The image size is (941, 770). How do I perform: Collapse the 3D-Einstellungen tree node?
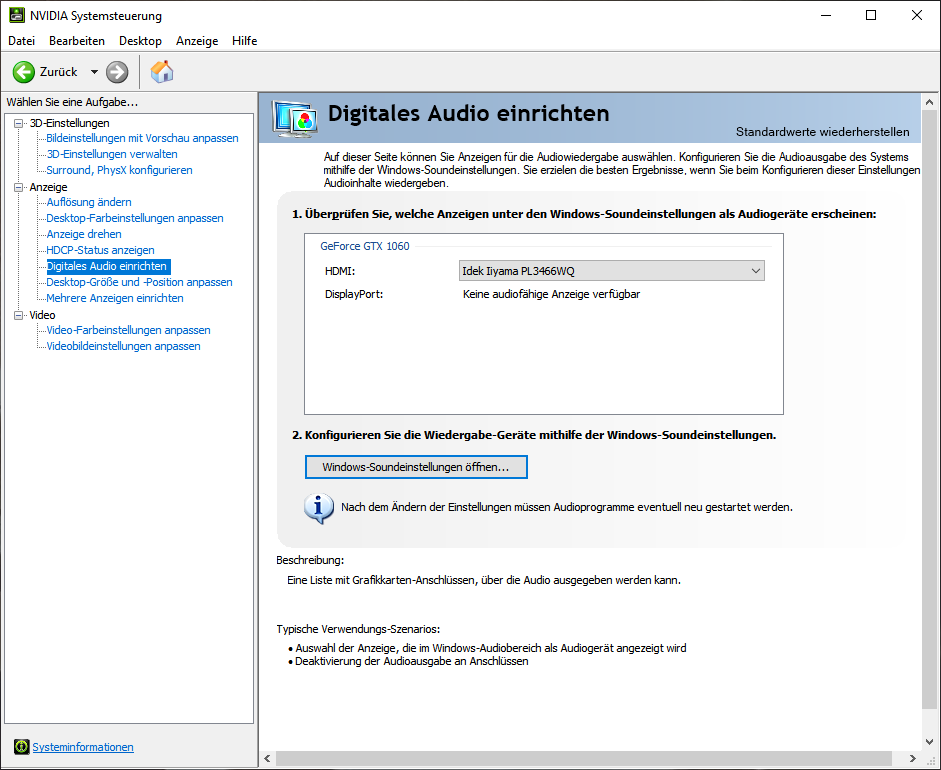[x=19, y=123]
